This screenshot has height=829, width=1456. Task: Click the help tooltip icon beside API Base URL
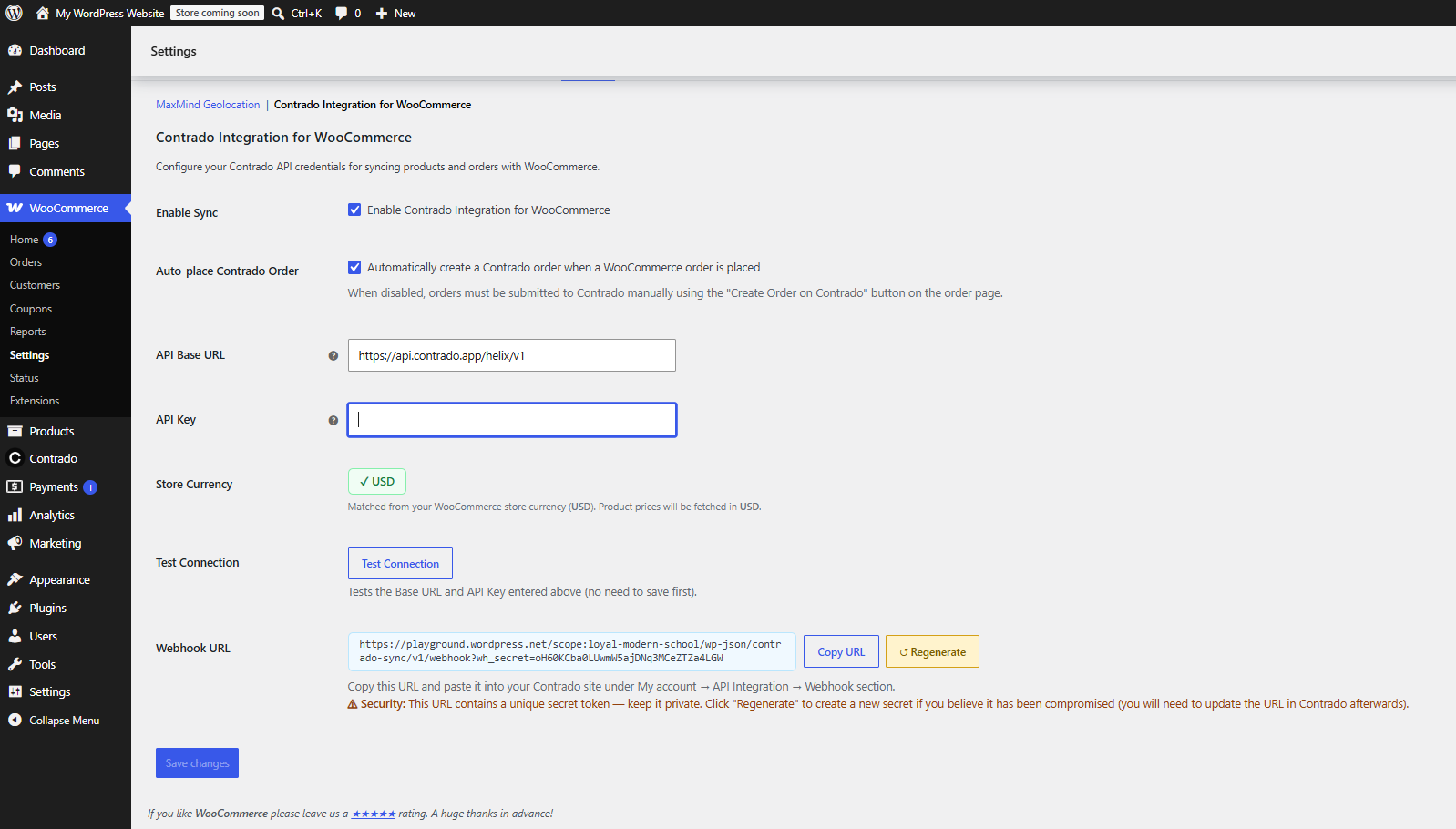[333, 356]
